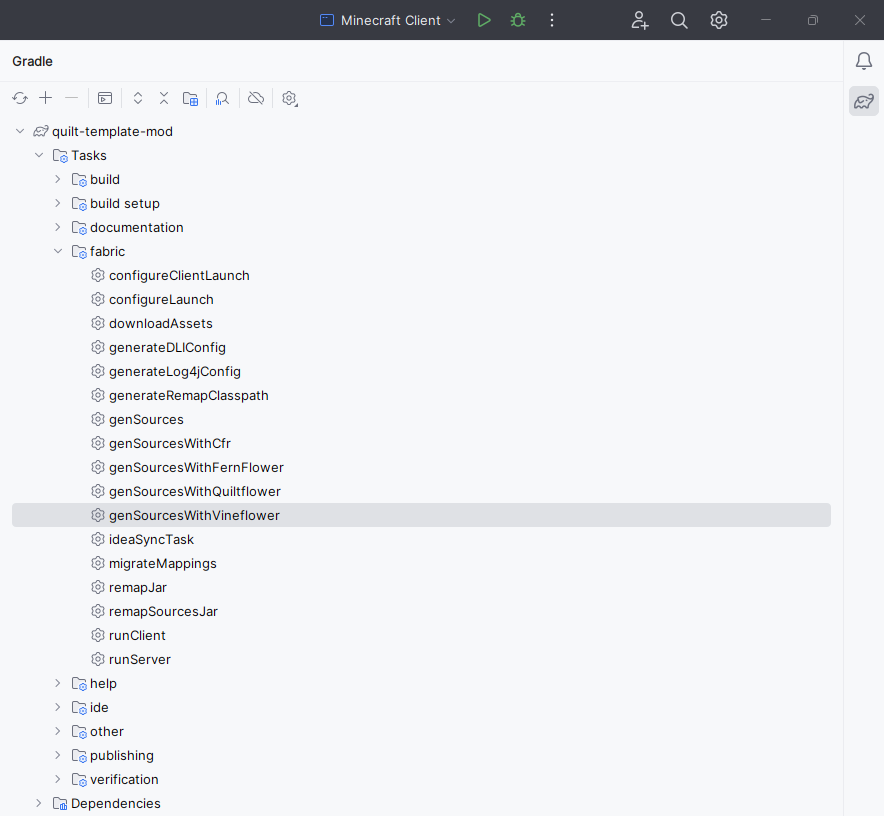884x816 pixels.
Task: Debug the Minecraft Client configuration
Action: [517, 20]
